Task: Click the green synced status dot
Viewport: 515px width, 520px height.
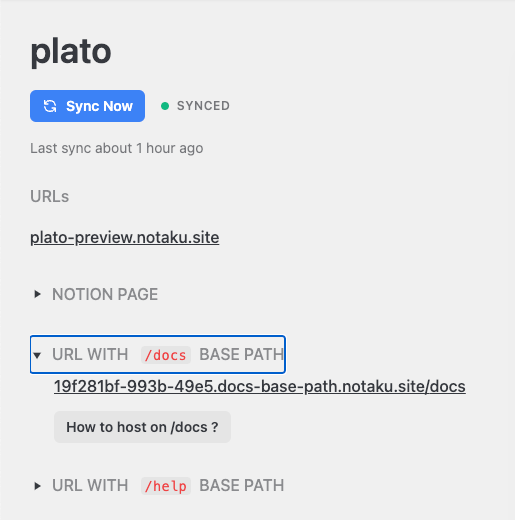Action: [165, 106]
